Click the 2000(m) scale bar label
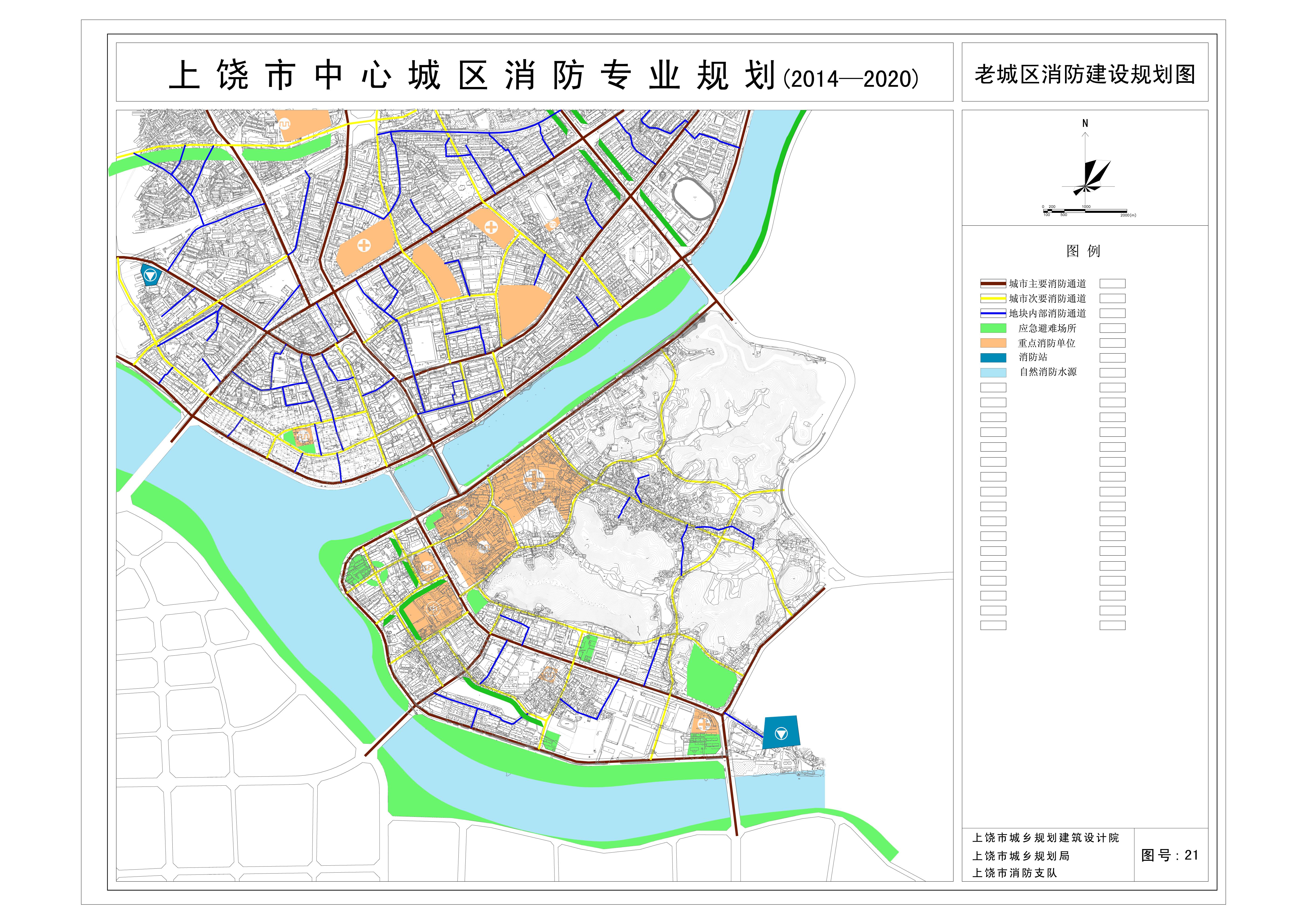Image resolution: width=1307 pixels, height=924 pixels. pos(1128,215)
